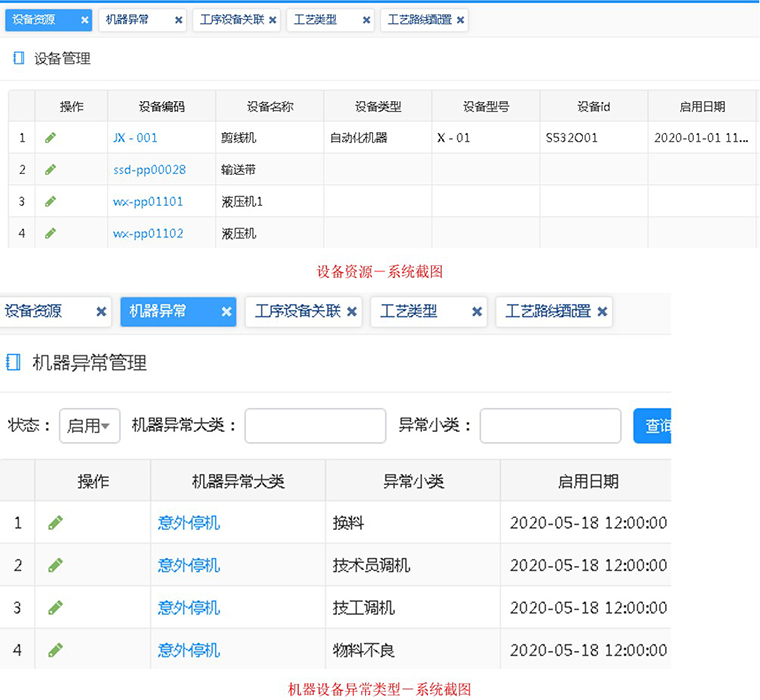Click the 启用日期 header in device table
This screenshot has width=760, height=700.
point(702,106)
